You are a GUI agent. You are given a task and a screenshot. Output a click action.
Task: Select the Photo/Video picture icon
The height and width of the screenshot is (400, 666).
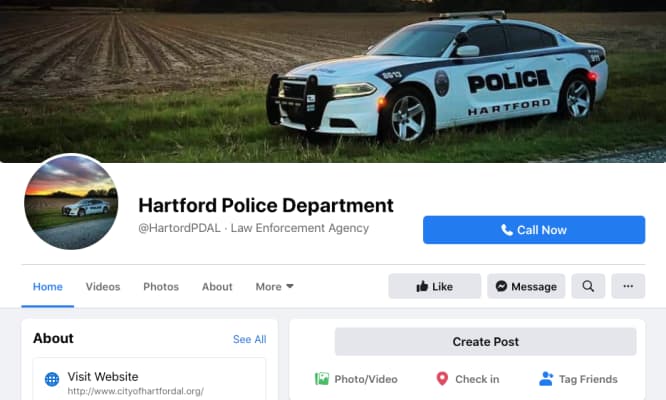pos(322,378)
